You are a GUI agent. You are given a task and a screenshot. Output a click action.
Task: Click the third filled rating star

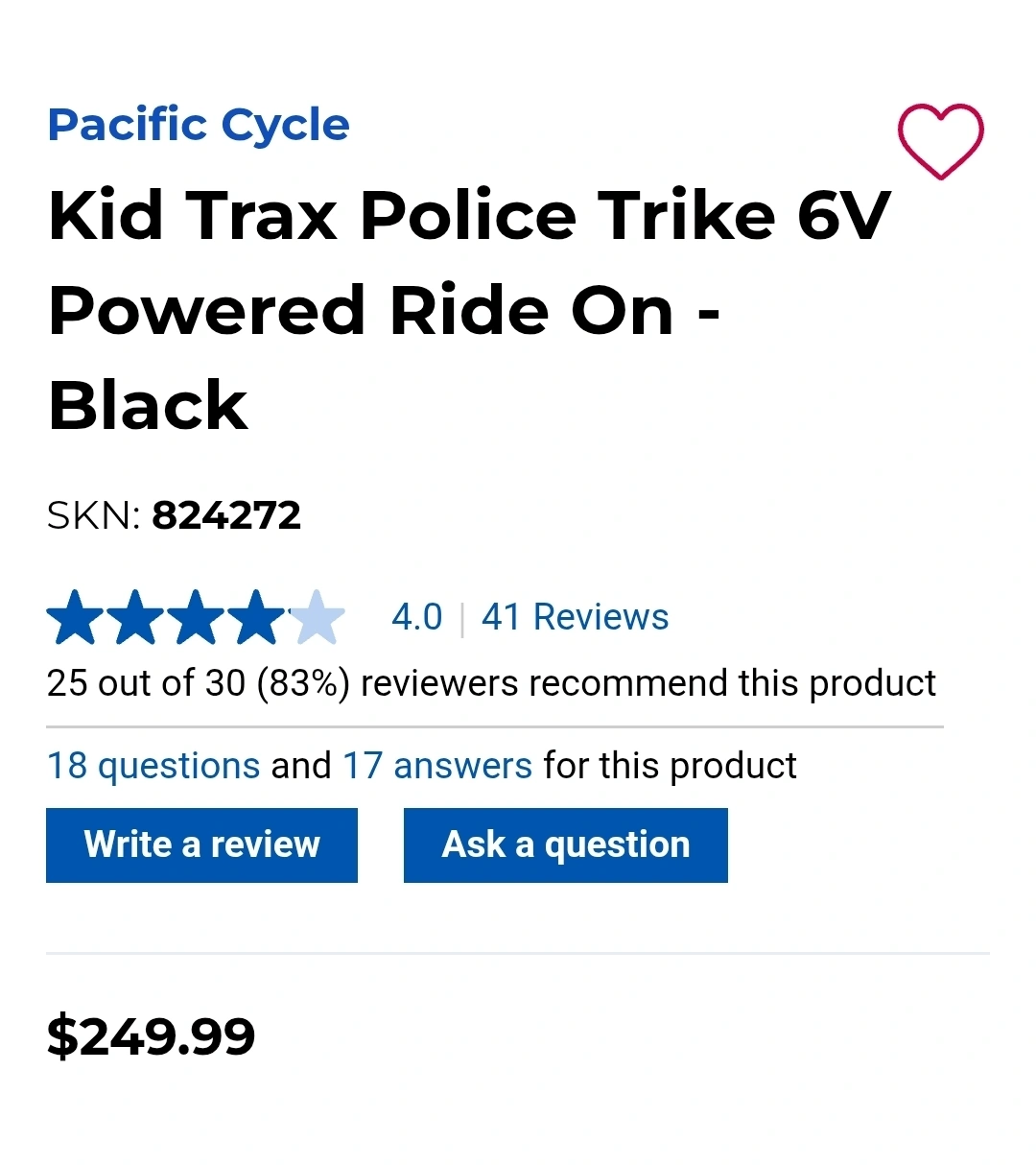pos(197,617)
